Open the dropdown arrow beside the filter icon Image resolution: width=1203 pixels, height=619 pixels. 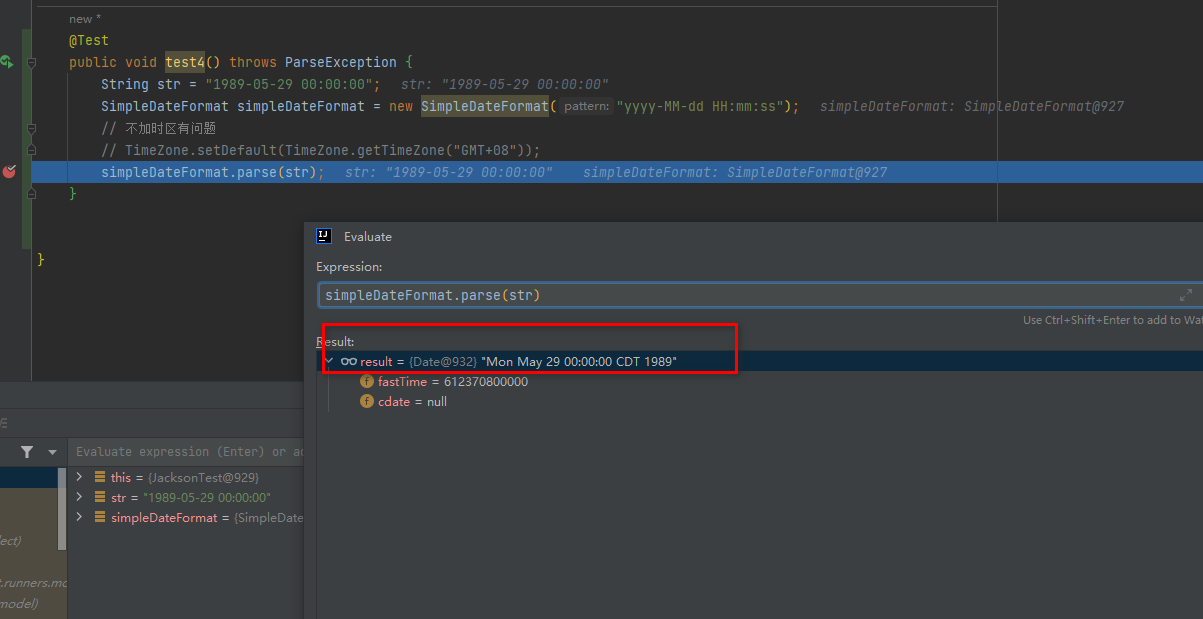(x=52, y=452)
